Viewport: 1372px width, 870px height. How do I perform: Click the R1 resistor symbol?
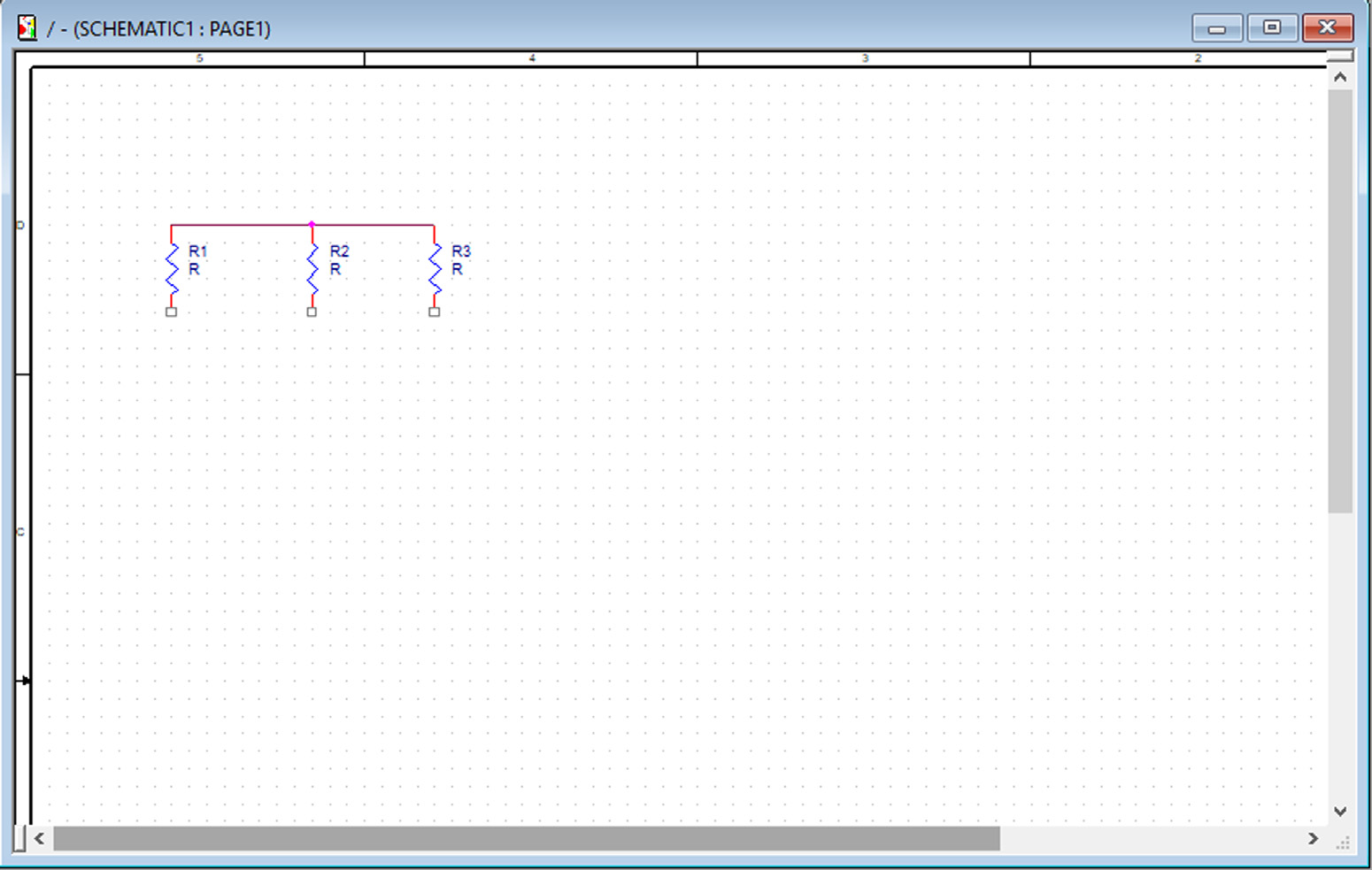pos(172,268)
